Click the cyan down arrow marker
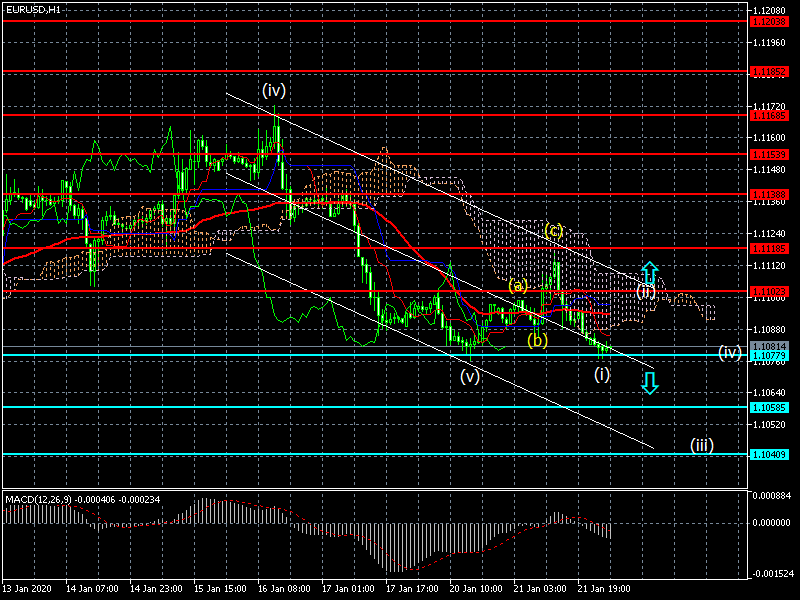 pyautogui.click(x=649, y=383)
